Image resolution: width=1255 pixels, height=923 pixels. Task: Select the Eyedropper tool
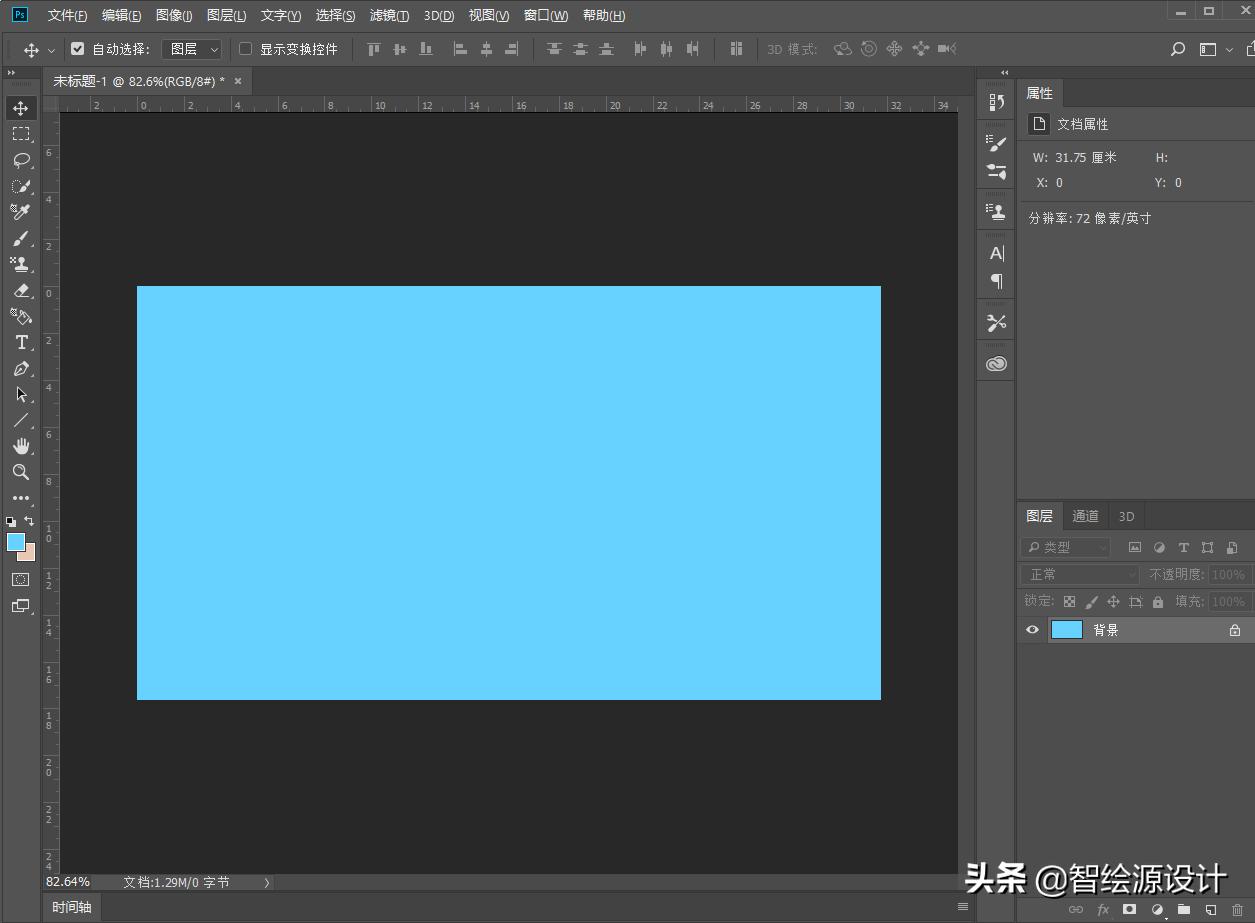[21, 212]
